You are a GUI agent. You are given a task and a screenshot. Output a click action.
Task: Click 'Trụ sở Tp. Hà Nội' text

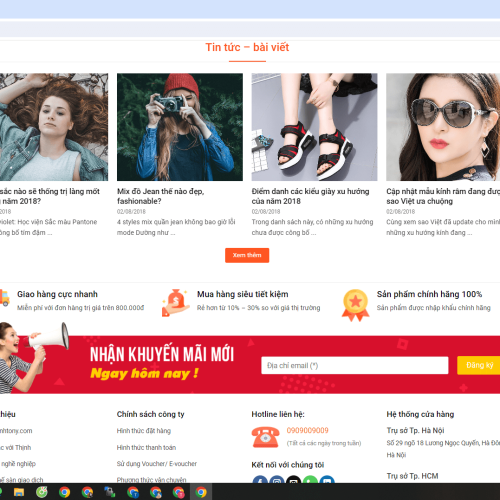(415, 430)
